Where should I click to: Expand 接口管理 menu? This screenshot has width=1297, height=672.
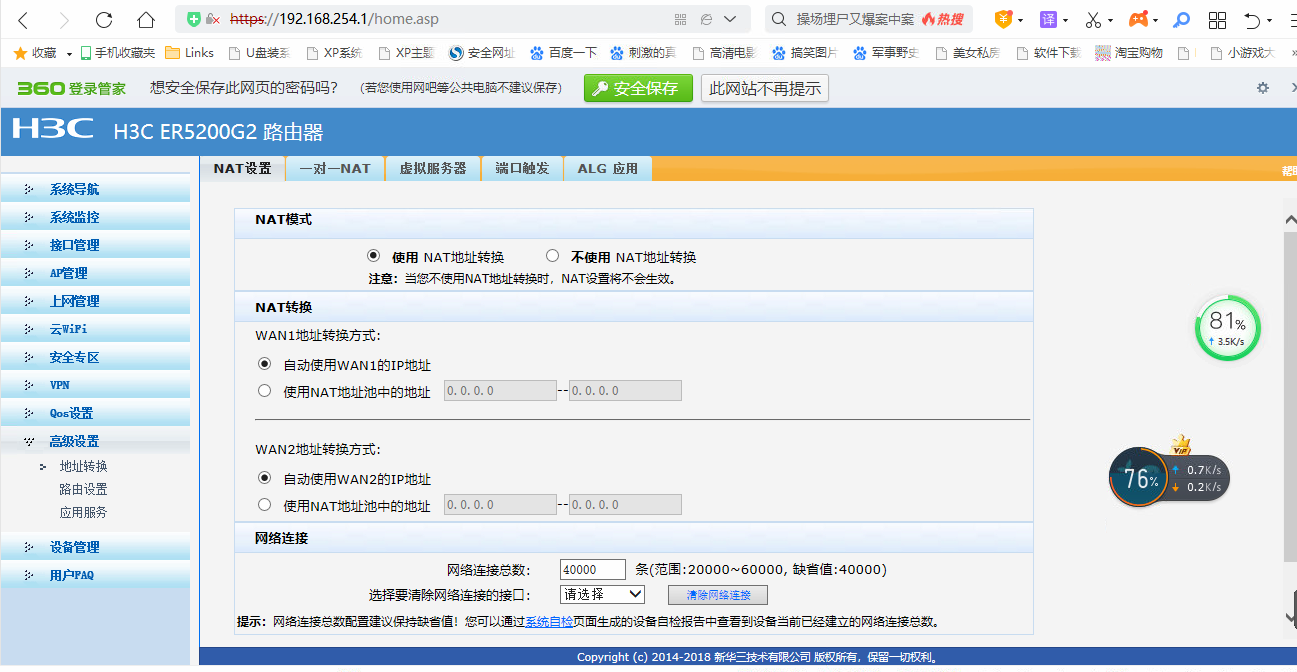coord(95,245)
